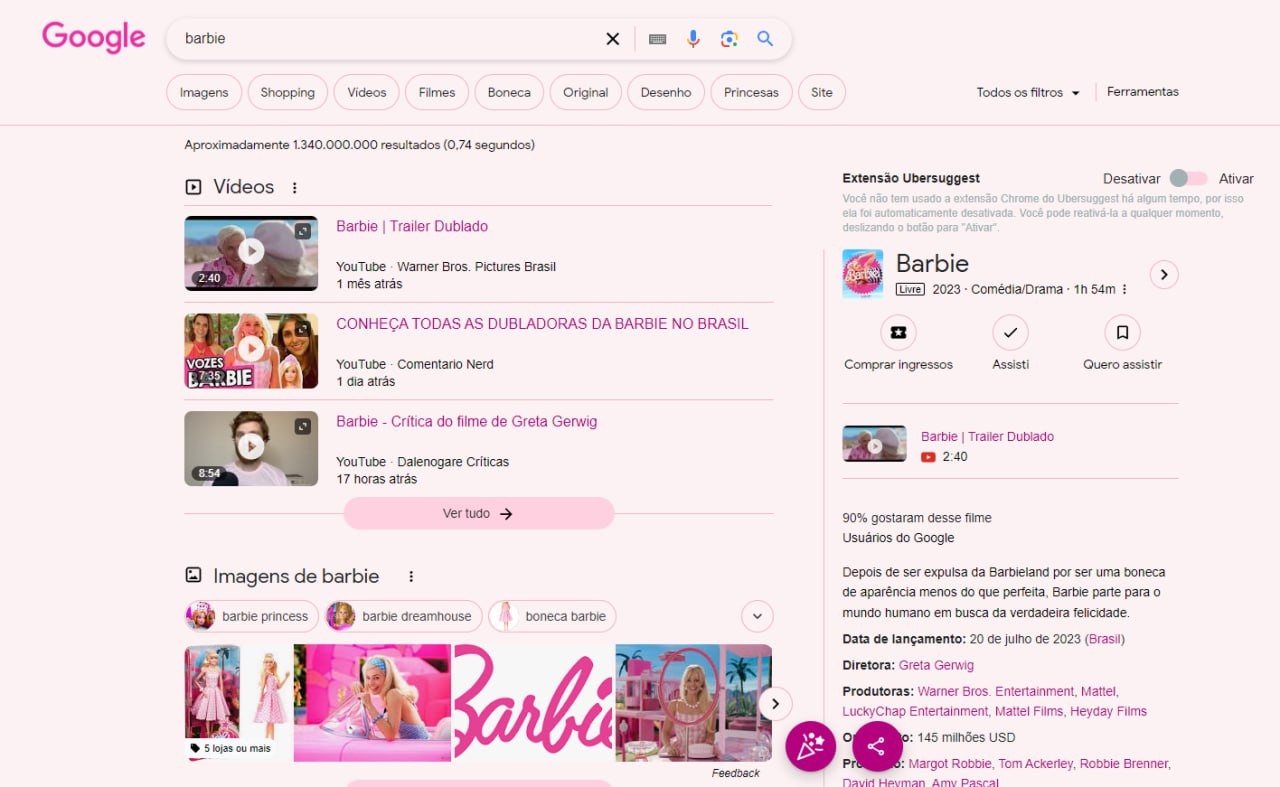This screenshot has height=787, width=1280.
Task: Switch to the Imagens filter
Action: (x=204, y=92)
